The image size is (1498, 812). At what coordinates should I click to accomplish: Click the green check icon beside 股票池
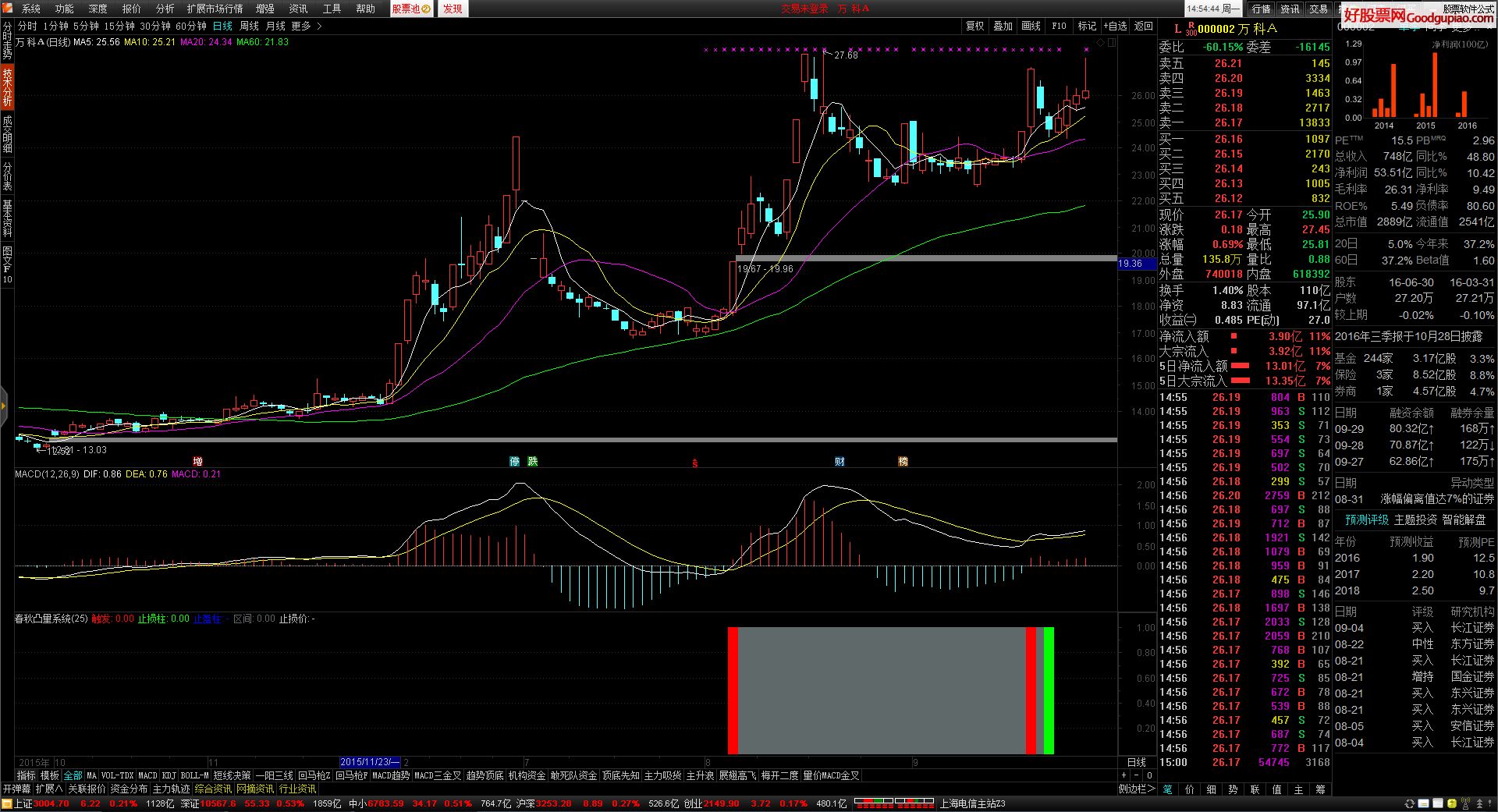426,9
